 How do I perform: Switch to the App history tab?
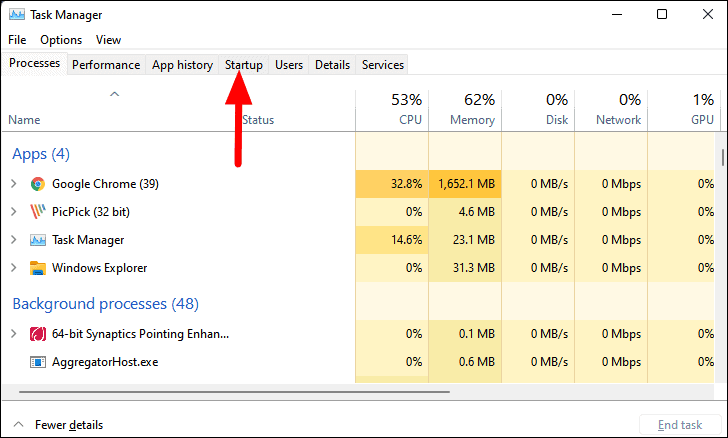point(182,65)
